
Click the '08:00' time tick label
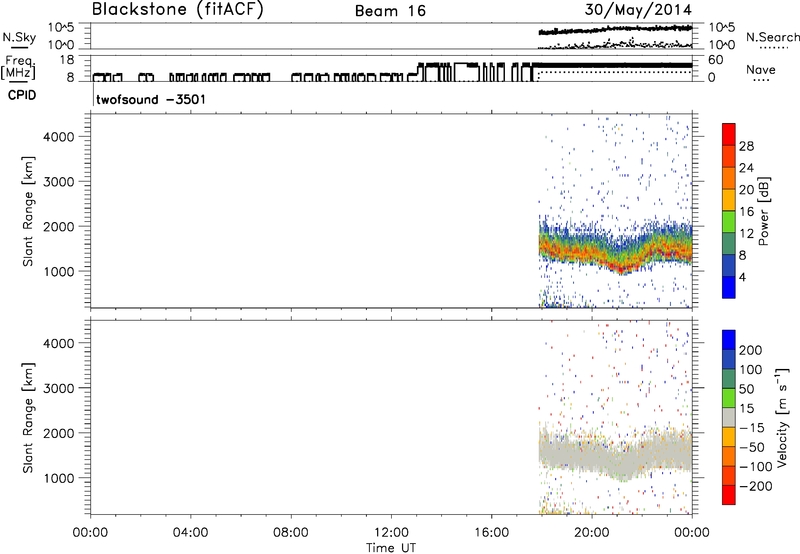coord(291,533)
